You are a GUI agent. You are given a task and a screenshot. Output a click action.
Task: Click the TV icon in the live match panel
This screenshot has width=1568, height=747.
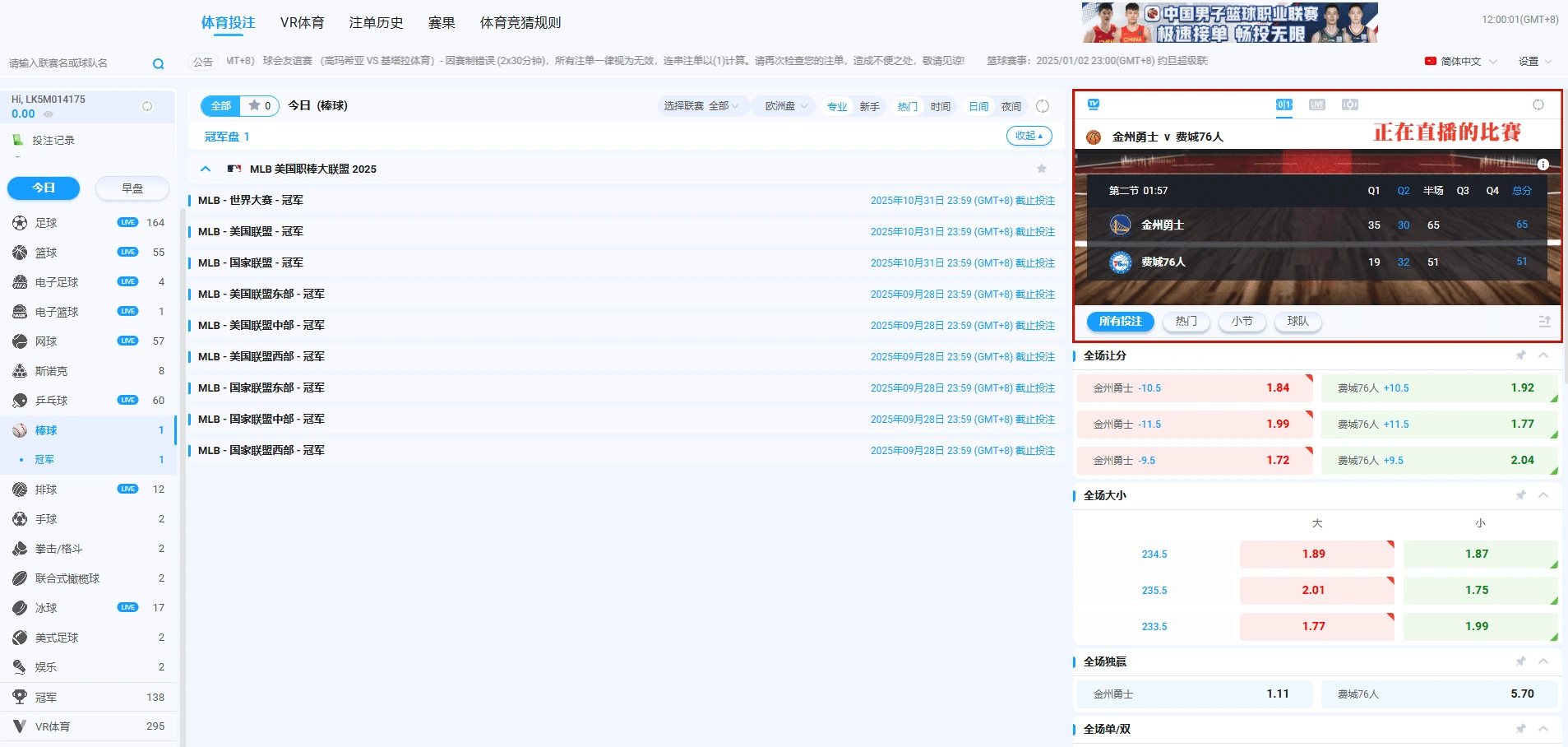(x=1094, y=104)
